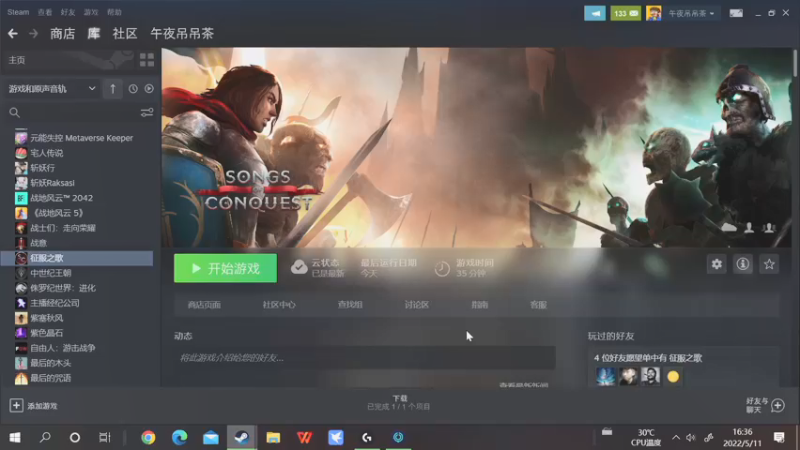Open the 讨论区 link
The width and height of the screenshot is (800, 450).
pos(417,305)
